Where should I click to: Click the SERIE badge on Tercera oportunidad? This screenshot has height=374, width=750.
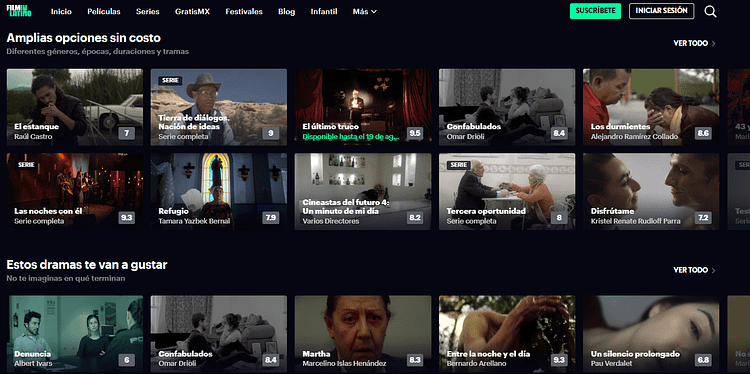coord(459,165)
